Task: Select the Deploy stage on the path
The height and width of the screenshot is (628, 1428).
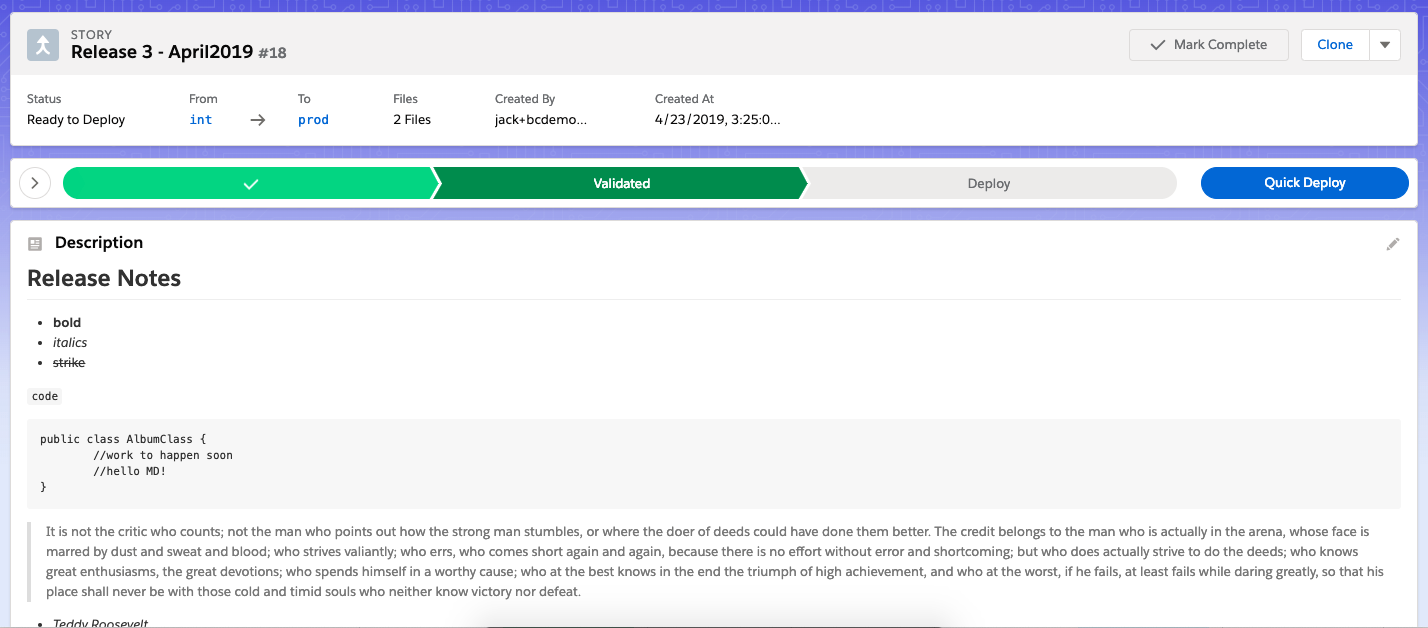Action: pos(988,183)
